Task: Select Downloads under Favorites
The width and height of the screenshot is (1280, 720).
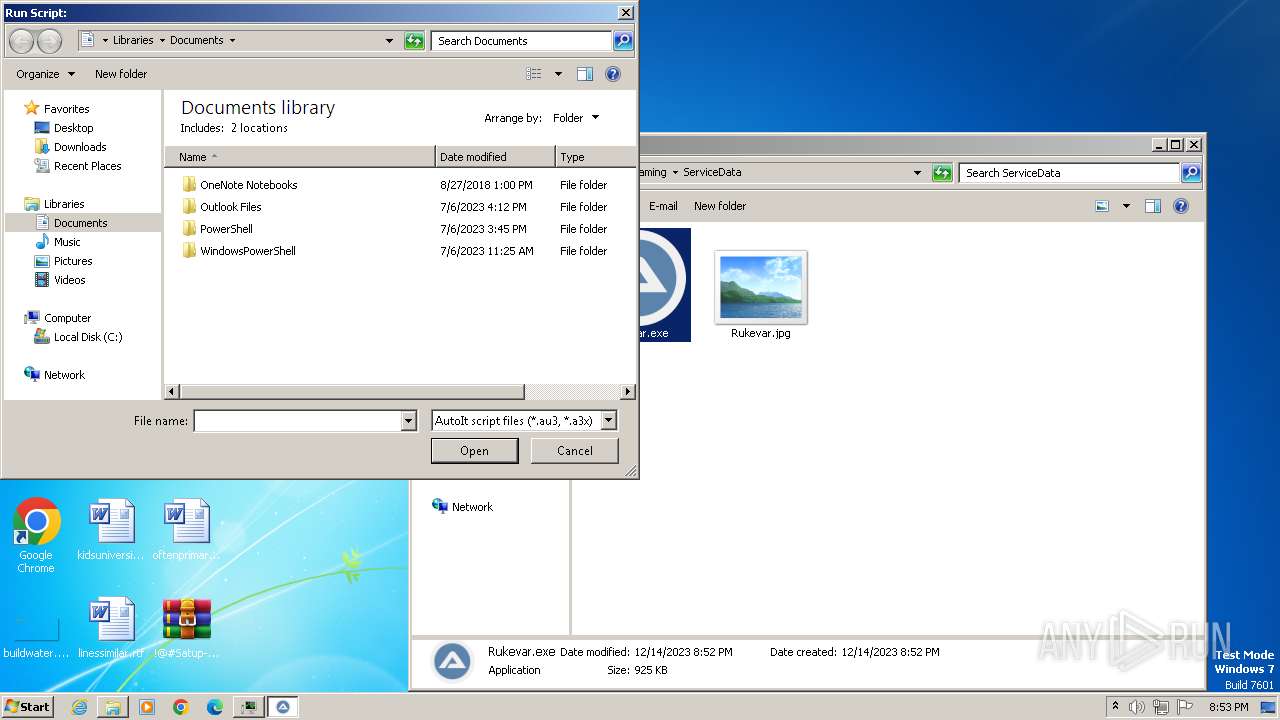Action: (x=80, y=147)
